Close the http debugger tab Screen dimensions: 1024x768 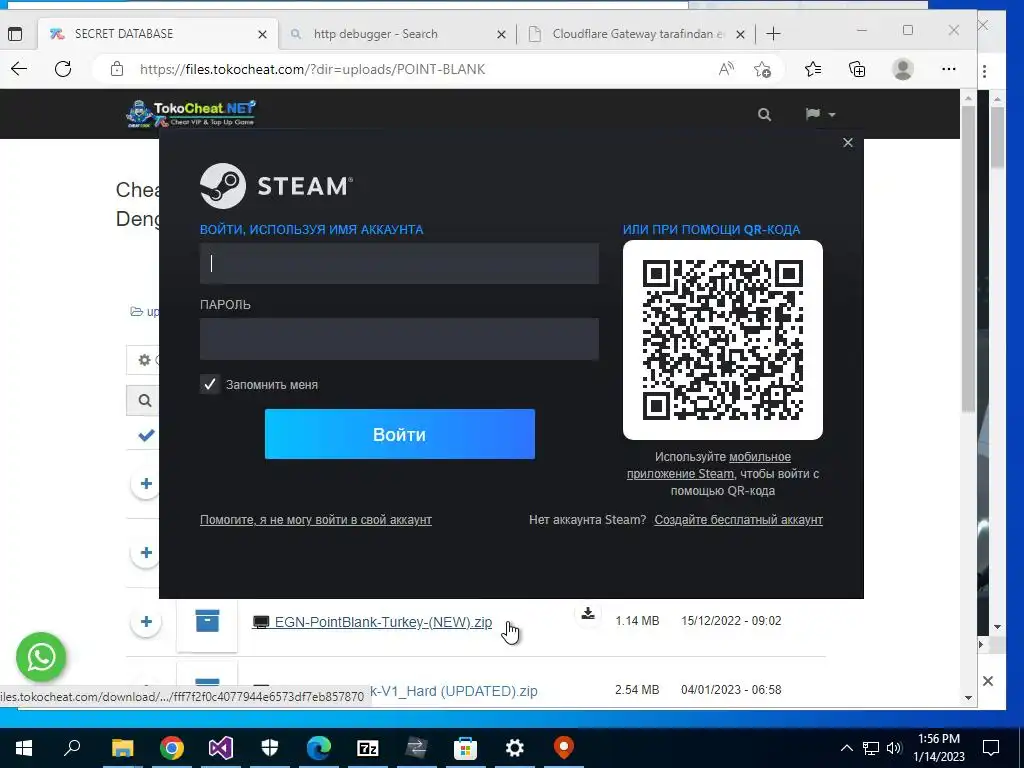pos(502,35)
